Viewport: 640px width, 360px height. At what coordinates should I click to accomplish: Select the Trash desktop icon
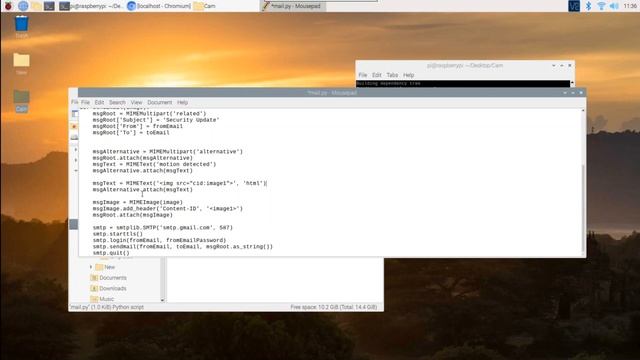(21, 27)
